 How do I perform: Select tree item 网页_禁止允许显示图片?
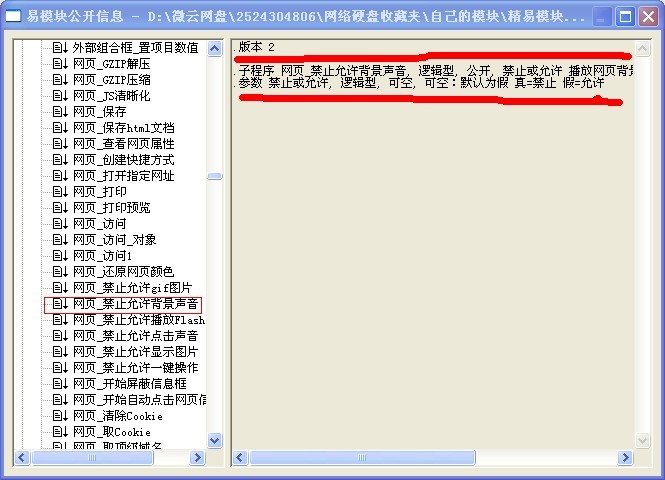pyautogui.click(x=135, y=352)
